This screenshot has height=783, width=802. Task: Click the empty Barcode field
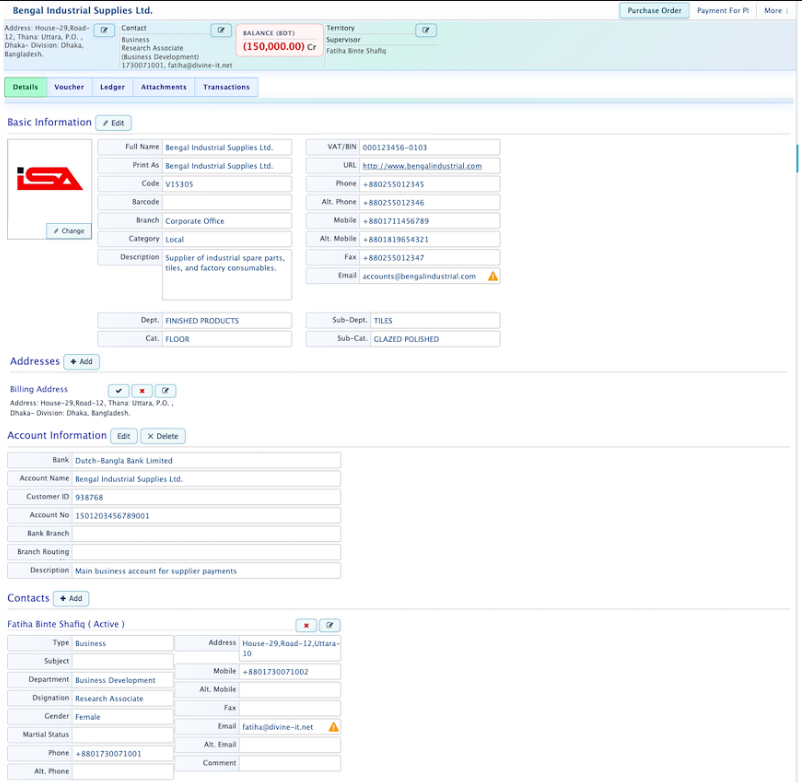click(227, 202)
